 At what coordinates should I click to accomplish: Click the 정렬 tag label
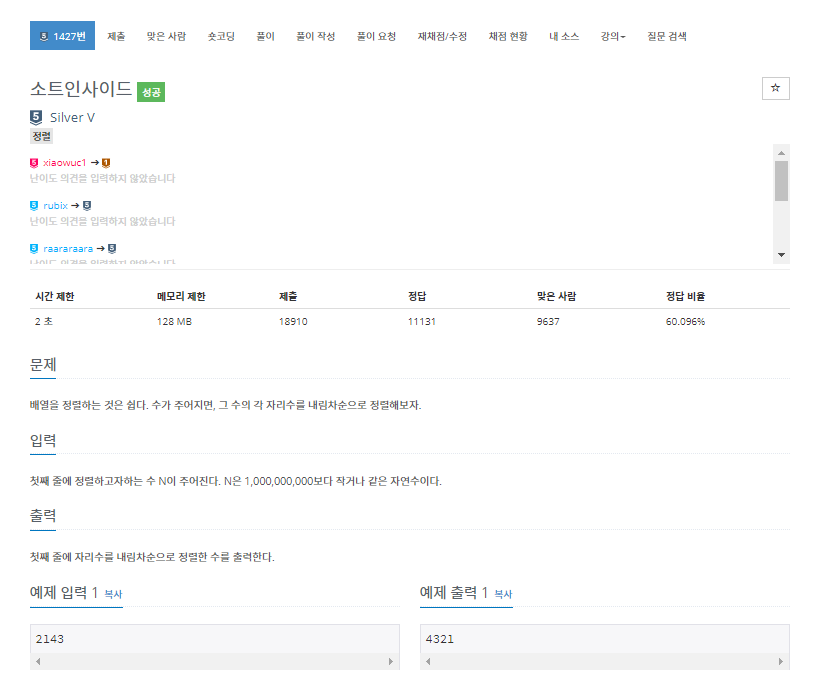(x=42, y=136)
